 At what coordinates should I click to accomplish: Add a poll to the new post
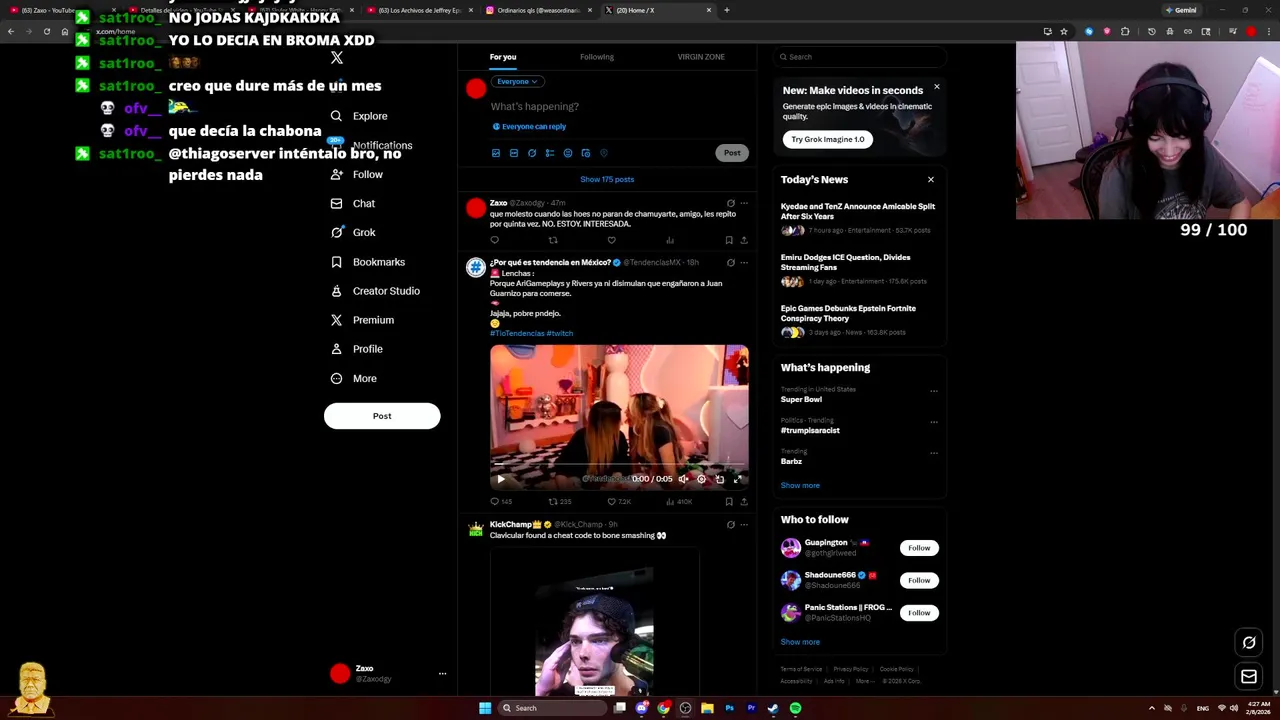(550, 153)
